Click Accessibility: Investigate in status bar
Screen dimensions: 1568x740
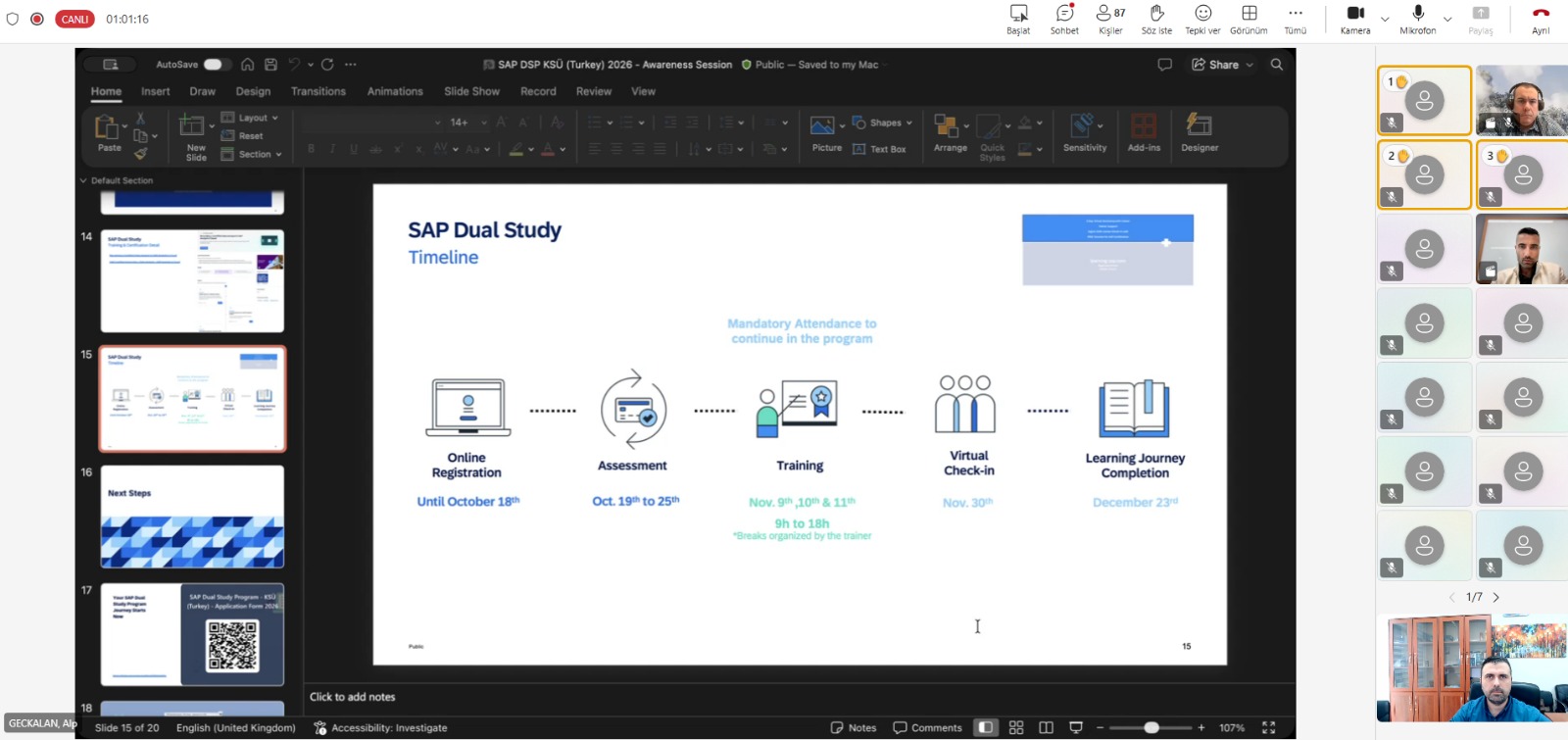(380, 727)
